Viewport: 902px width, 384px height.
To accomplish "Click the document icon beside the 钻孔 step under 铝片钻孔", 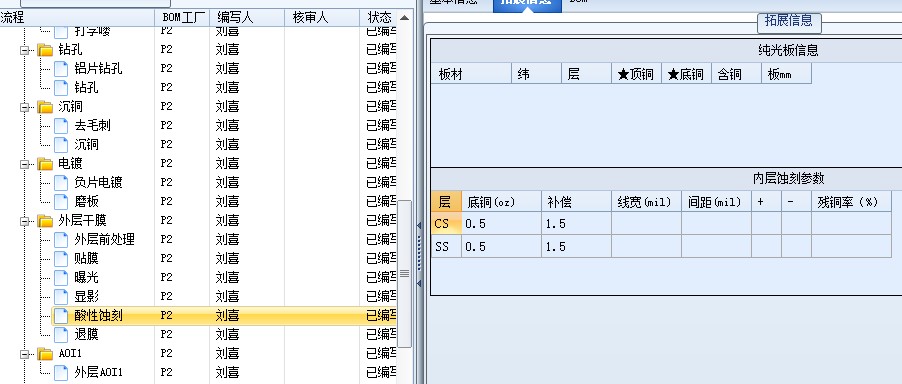I will click(x=61, y=88).
